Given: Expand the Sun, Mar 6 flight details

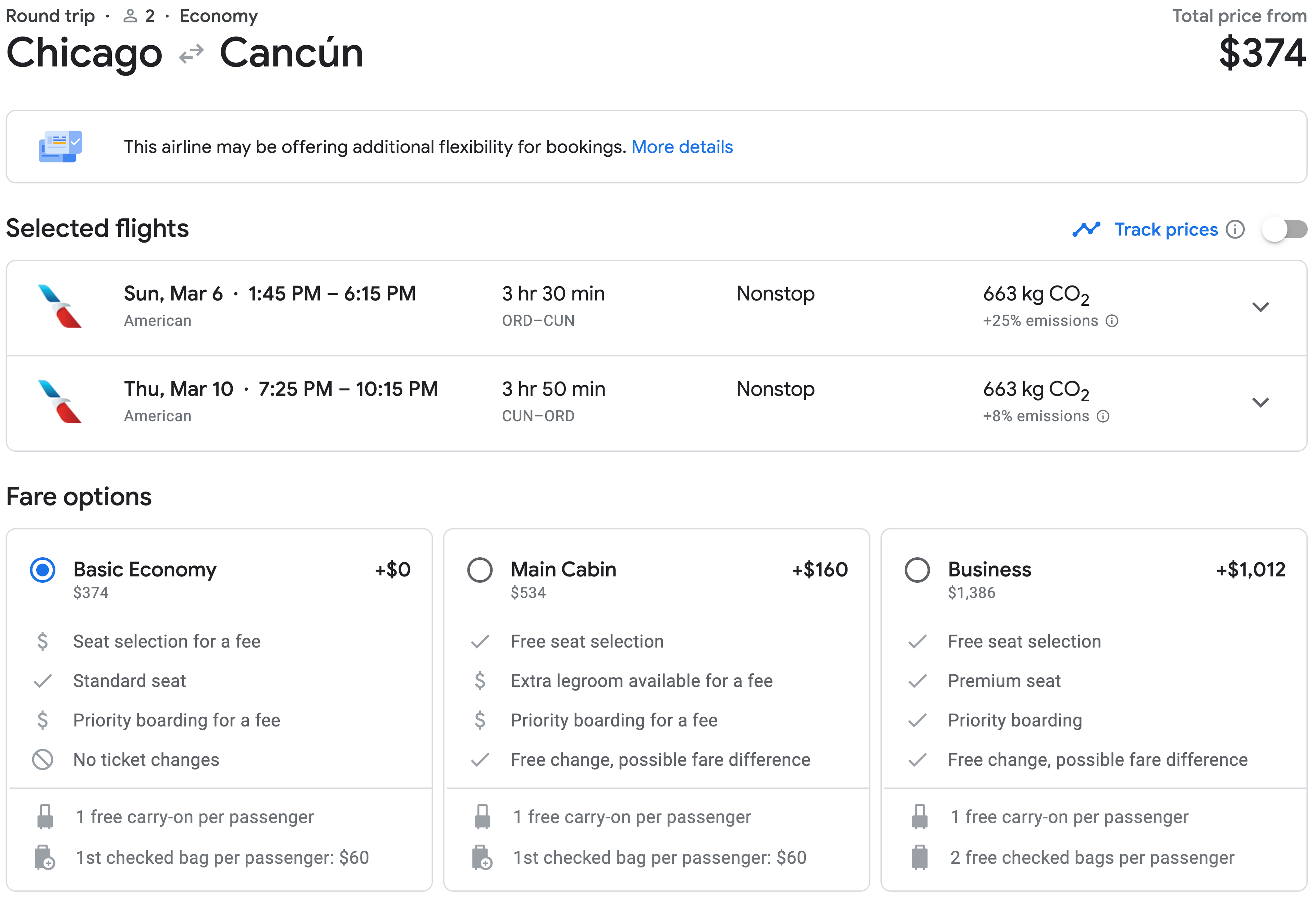Looking at the screenshot, I should pos(1260,307).
